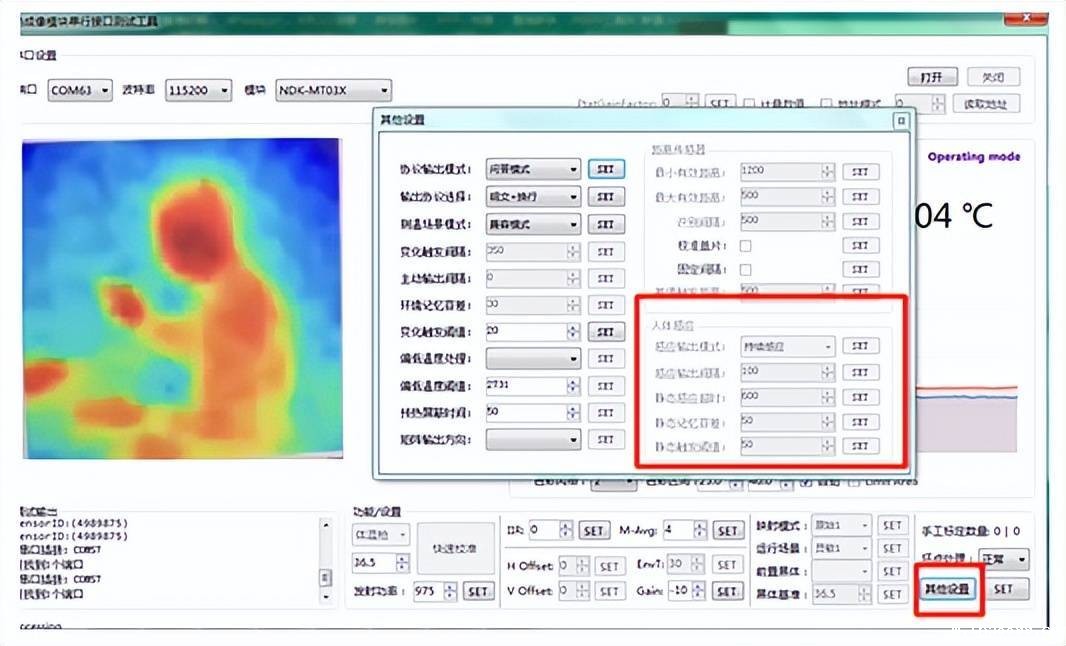Click the 2731 value input field
1066x646 pixels.
[526, 386]
